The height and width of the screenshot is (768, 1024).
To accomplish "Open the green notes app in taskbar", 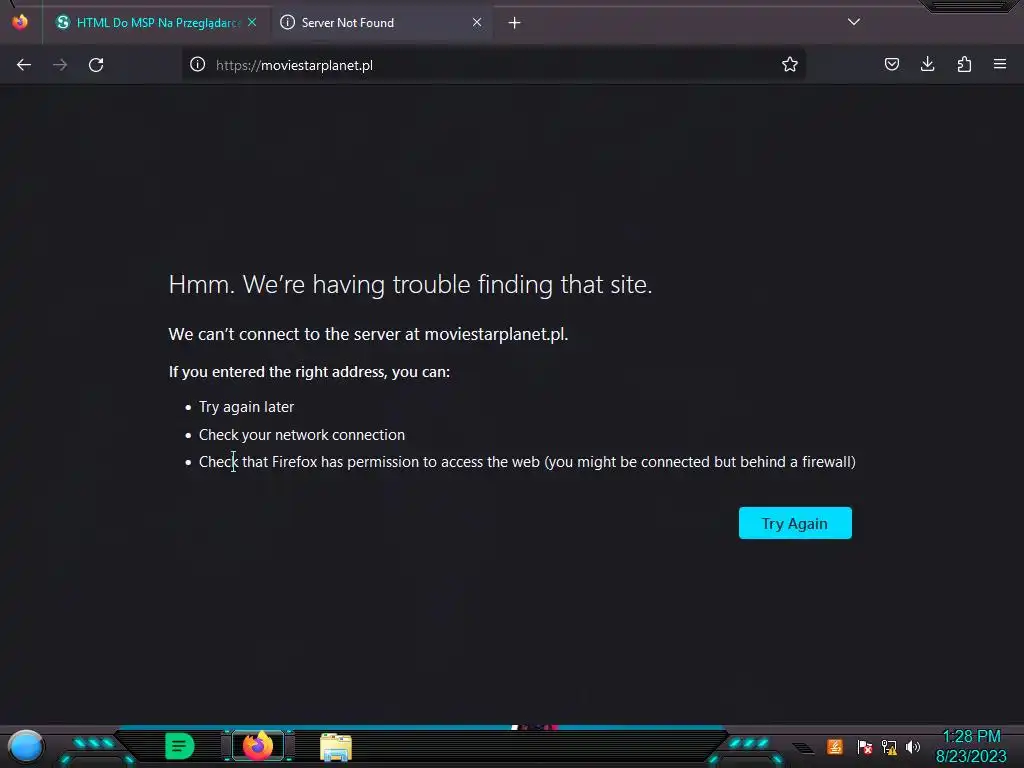I will (x=180, y=746).
